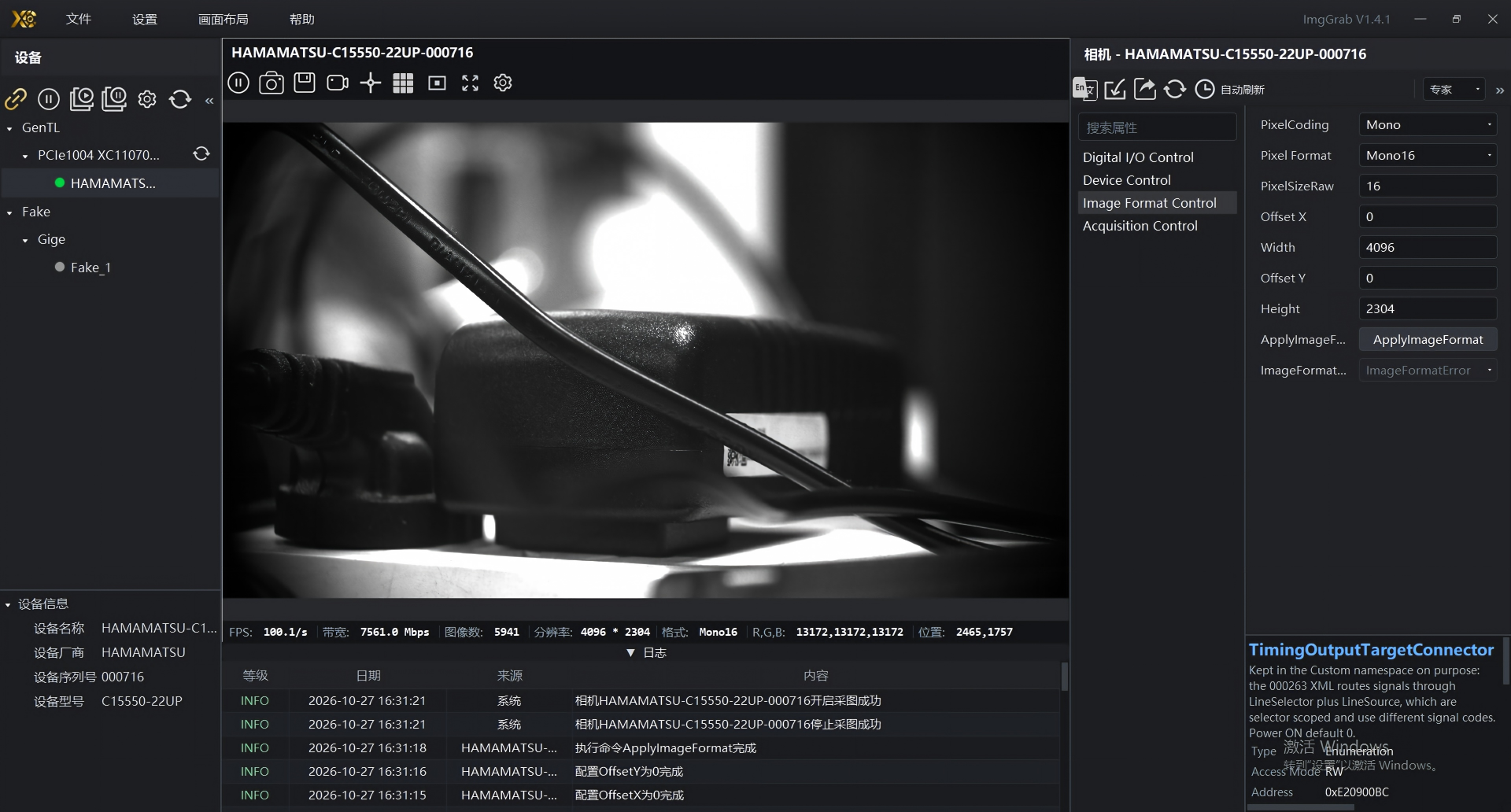Click the link/connect icon in the device panel toolbar

(16, 98)
